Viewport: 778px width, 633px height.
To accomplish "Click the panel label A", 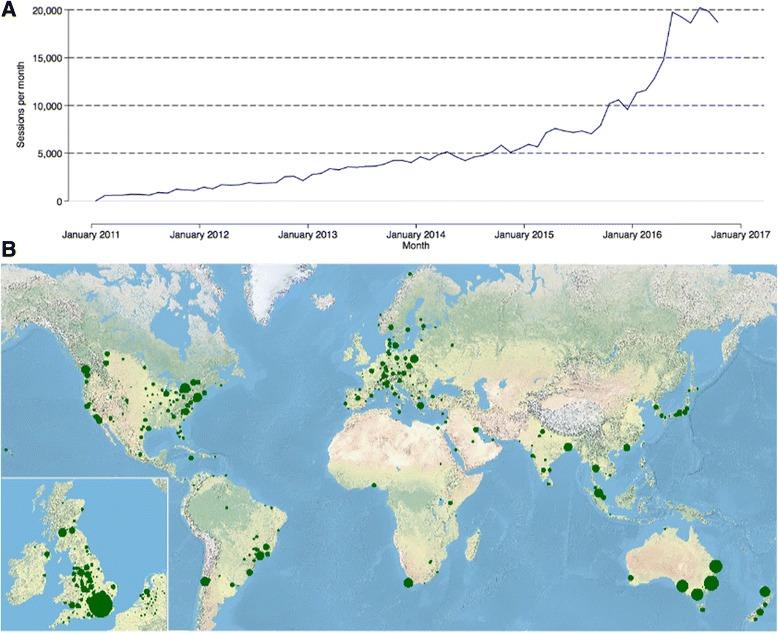I will [x=8, y=8].
